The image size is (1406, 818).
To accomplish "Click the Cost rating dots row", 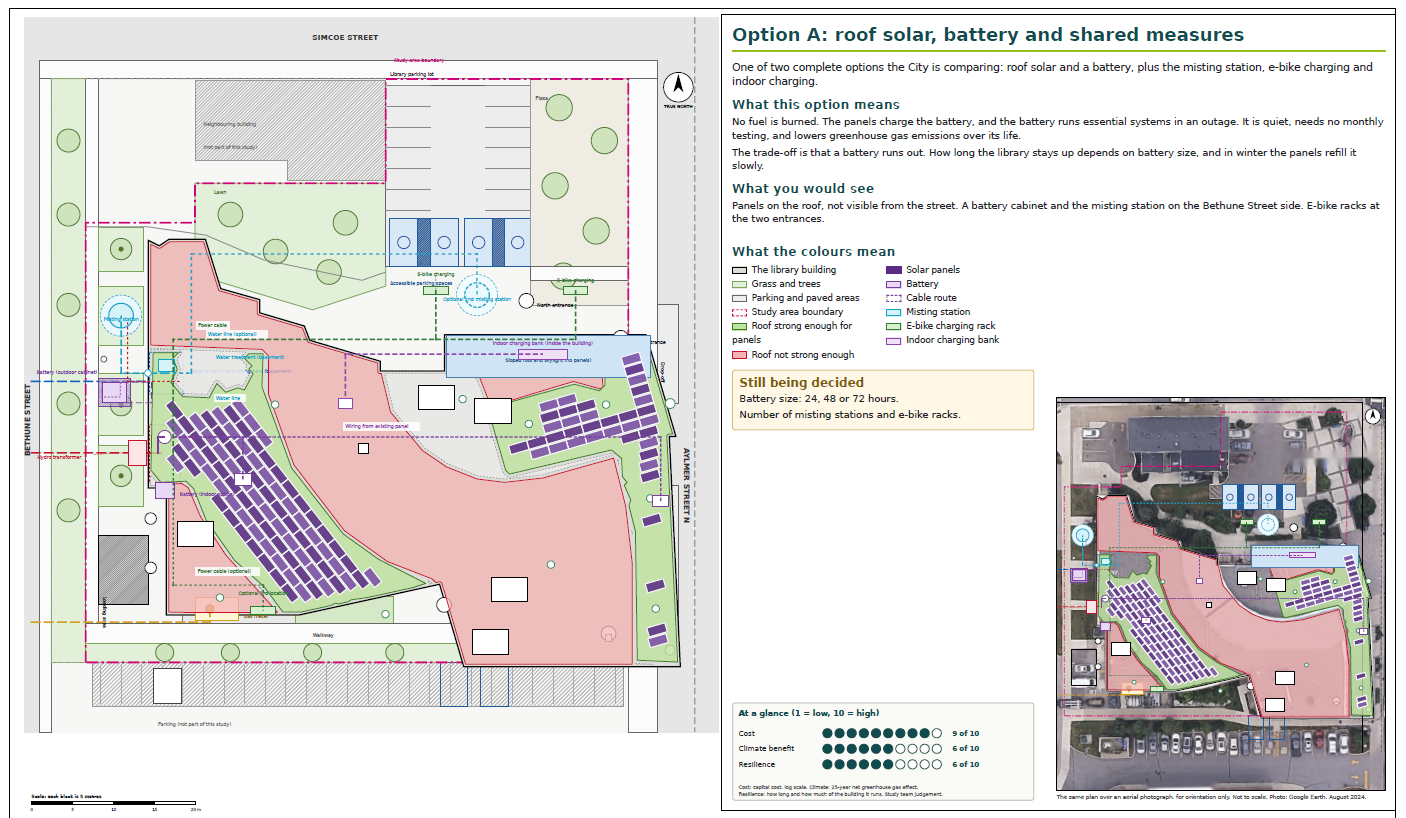I will [881, 733].
